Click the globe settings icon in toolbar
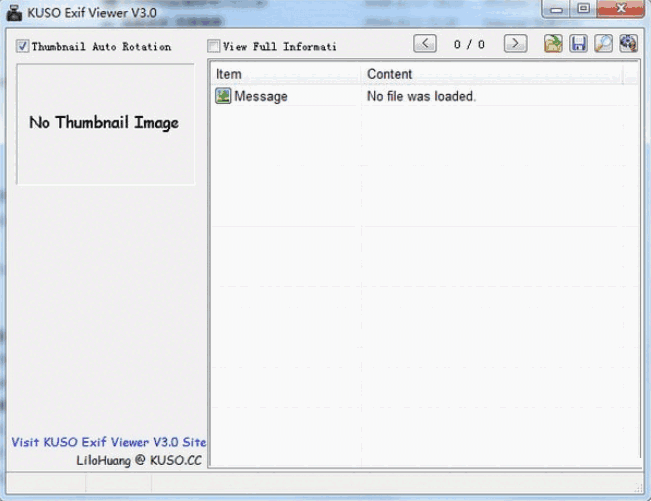This screenshot has width=651, height=501. (628, 44)
